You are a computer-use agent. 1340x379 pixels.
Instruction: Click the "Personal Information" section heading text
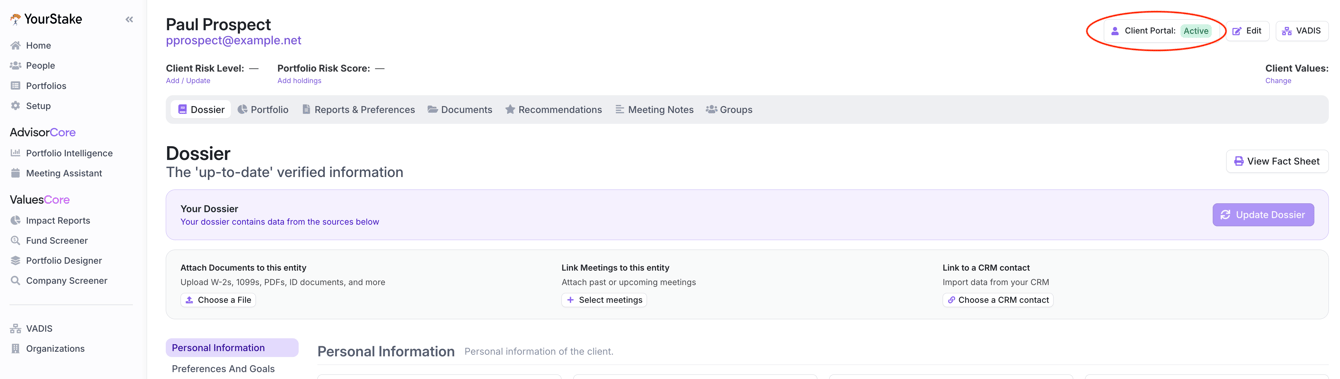386,352
